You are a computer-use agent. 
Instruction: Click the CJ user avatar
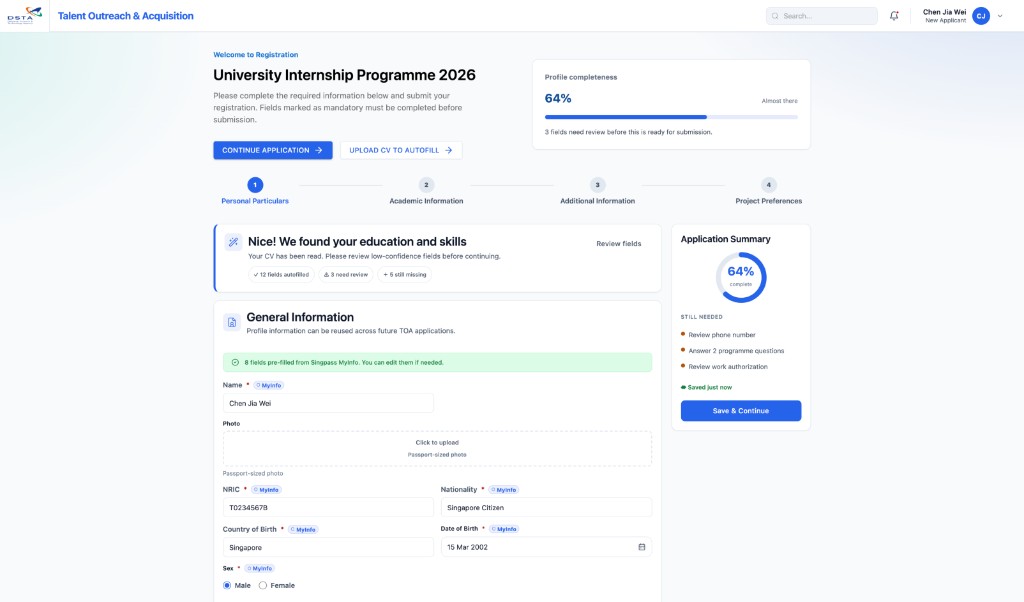click(x=980, y=16)
